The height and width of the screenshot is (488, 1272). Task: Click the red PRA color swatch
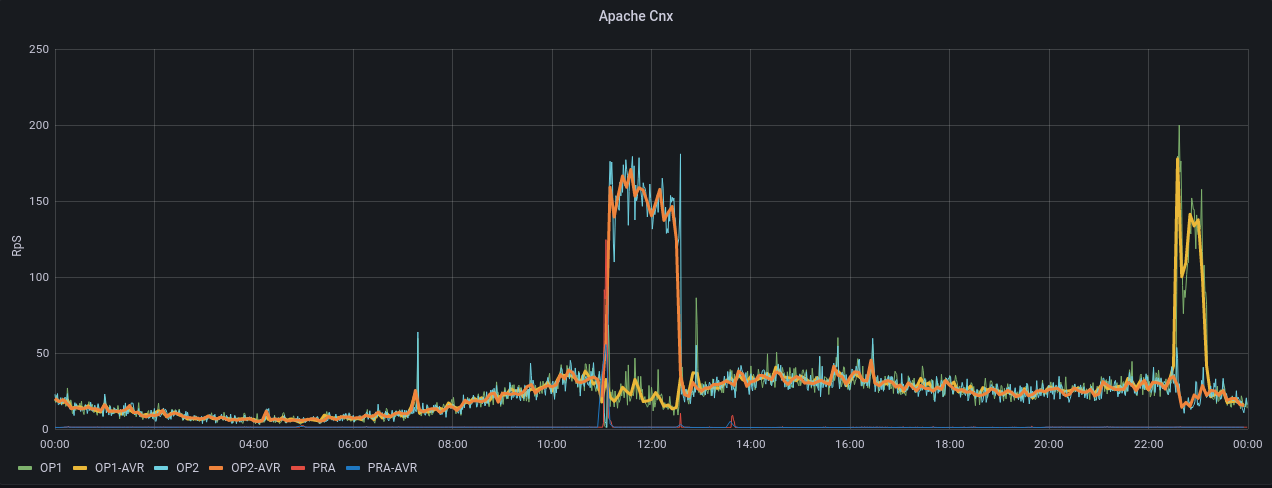tap(300, 467)
